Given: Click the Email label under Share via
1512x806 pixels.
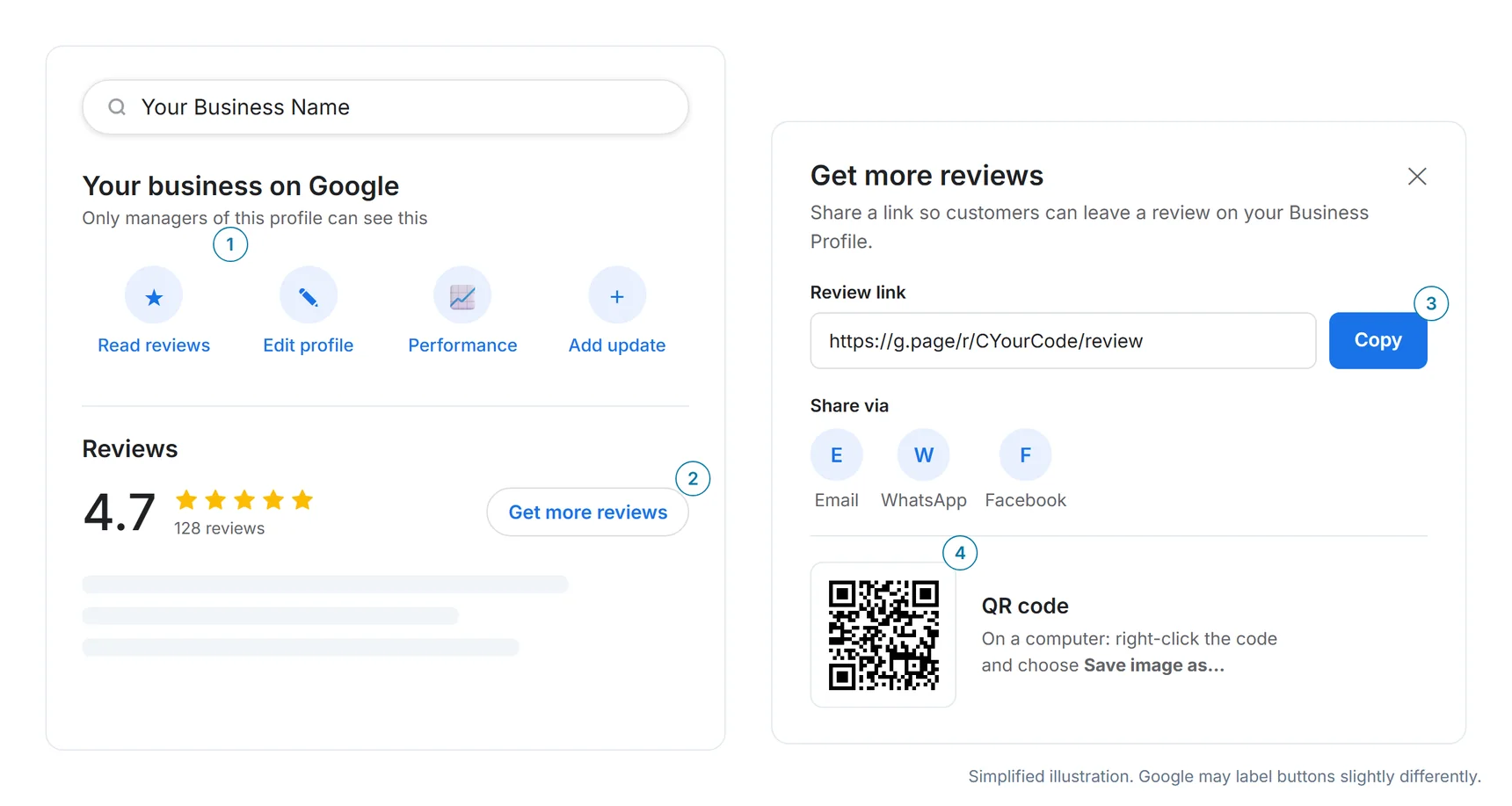Looking at the screenshot, I should (836, 500).
